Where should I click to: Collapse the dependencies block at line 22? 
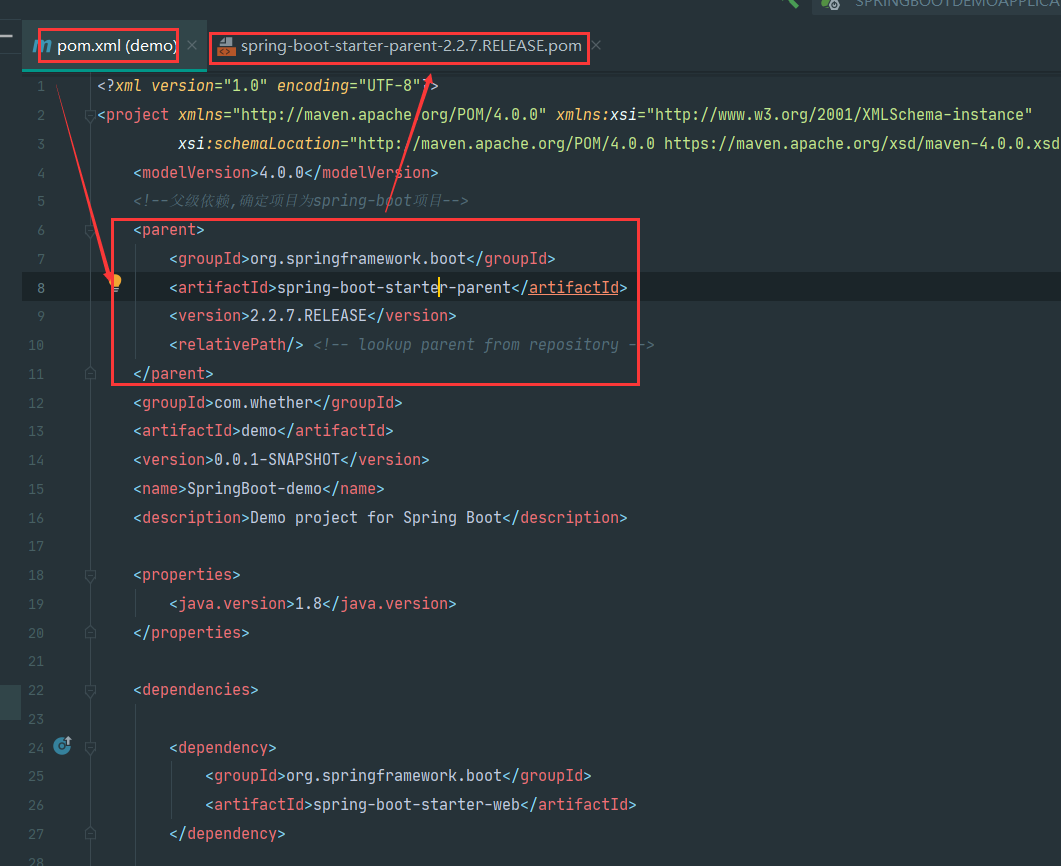pyautogui.click(x=90, y=691)
